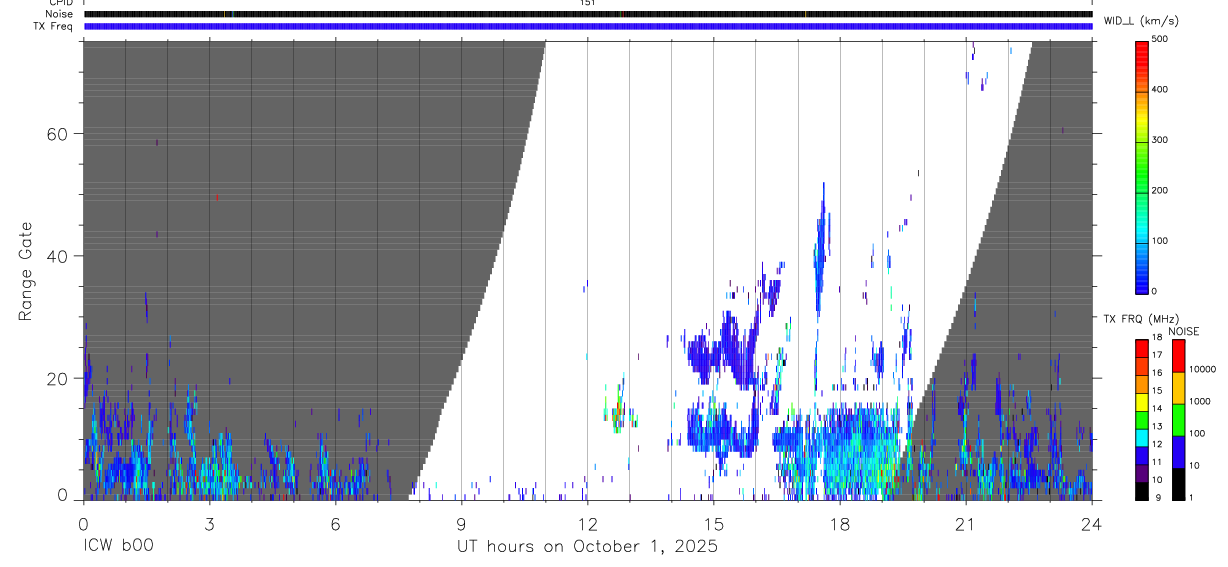Select the 'ICW b00' radar beam label
1228x567 pixels.
119,547
